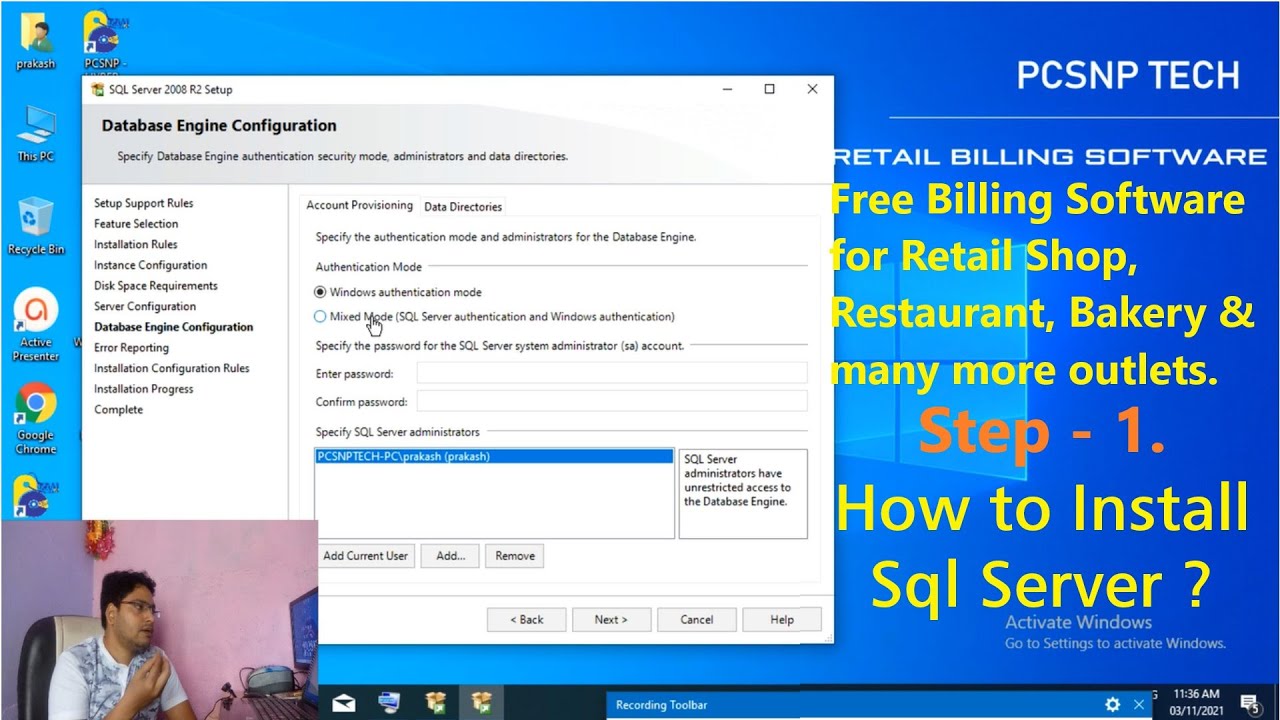Cancel the SQL Server setup

tap(697, 620)
